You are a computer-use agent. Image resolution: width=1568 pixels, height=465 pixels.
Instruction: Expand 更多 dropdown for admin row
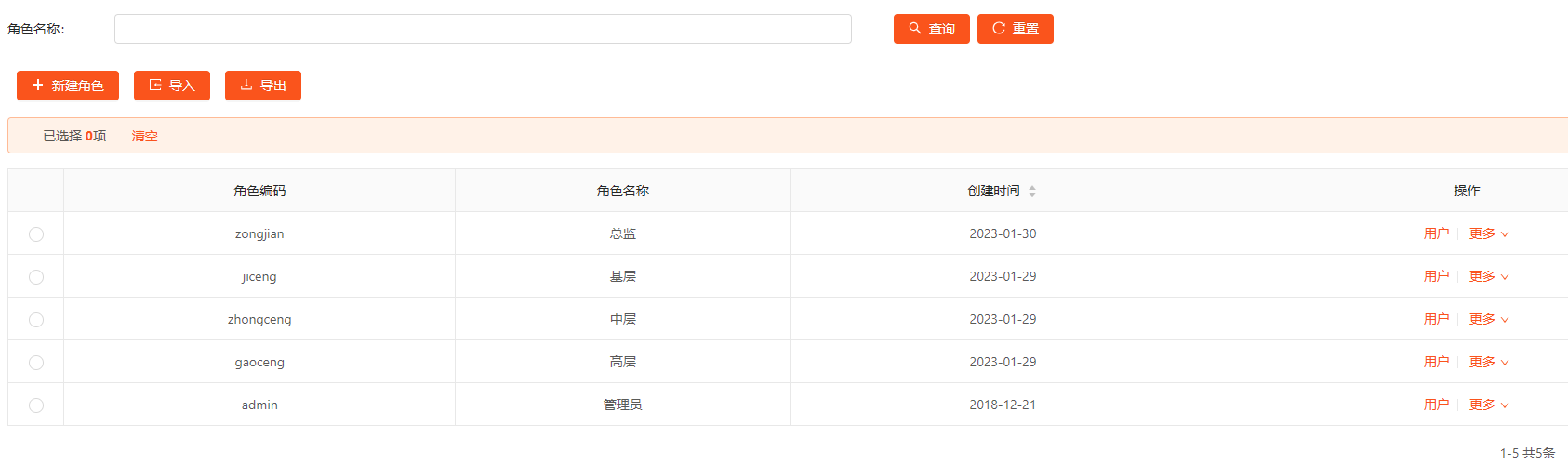(1488, 405)
